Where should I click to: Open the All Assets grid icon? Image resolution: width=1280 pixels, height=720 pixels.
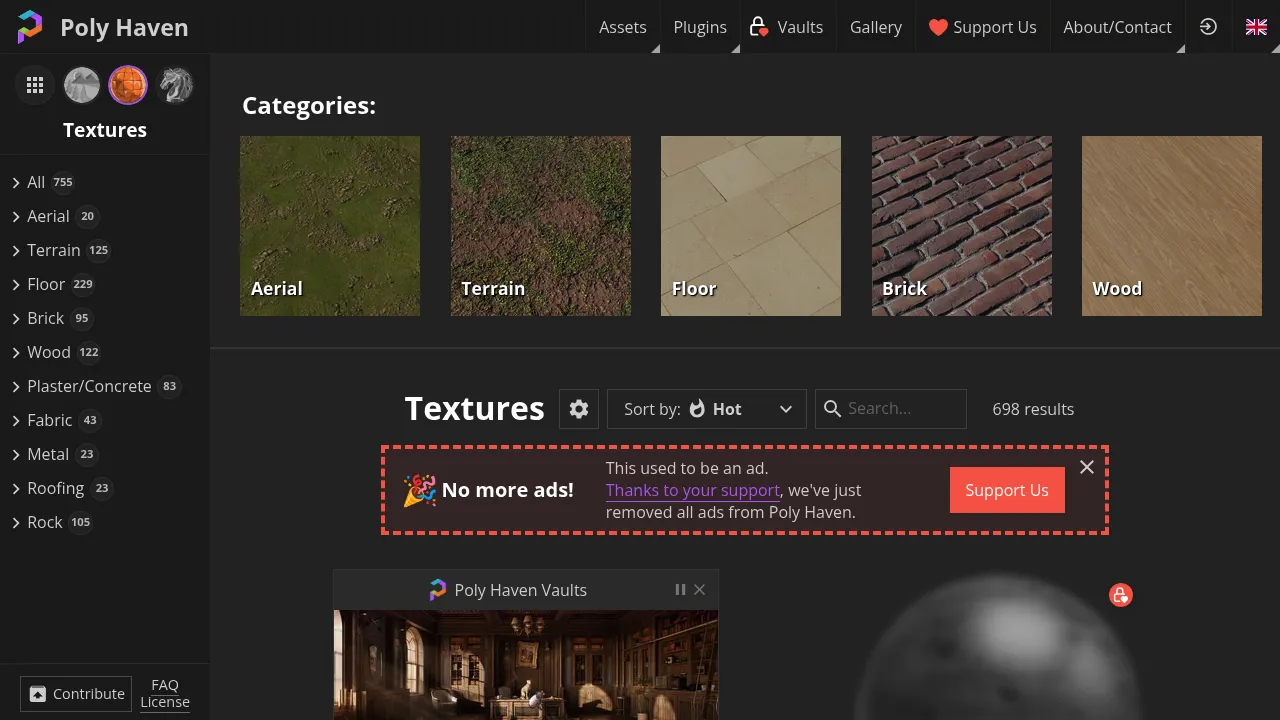34,85
